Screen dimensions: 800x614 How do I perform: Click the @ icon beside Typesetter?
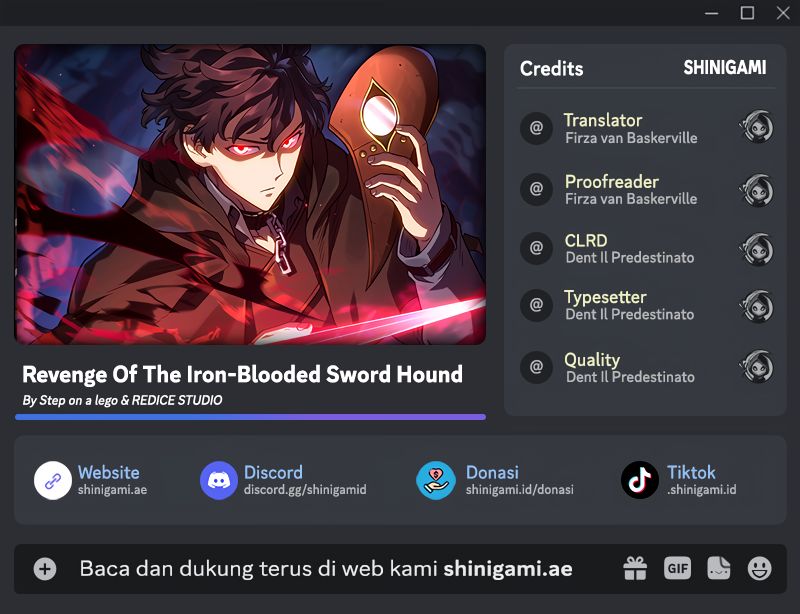click(x=536, y=305)
